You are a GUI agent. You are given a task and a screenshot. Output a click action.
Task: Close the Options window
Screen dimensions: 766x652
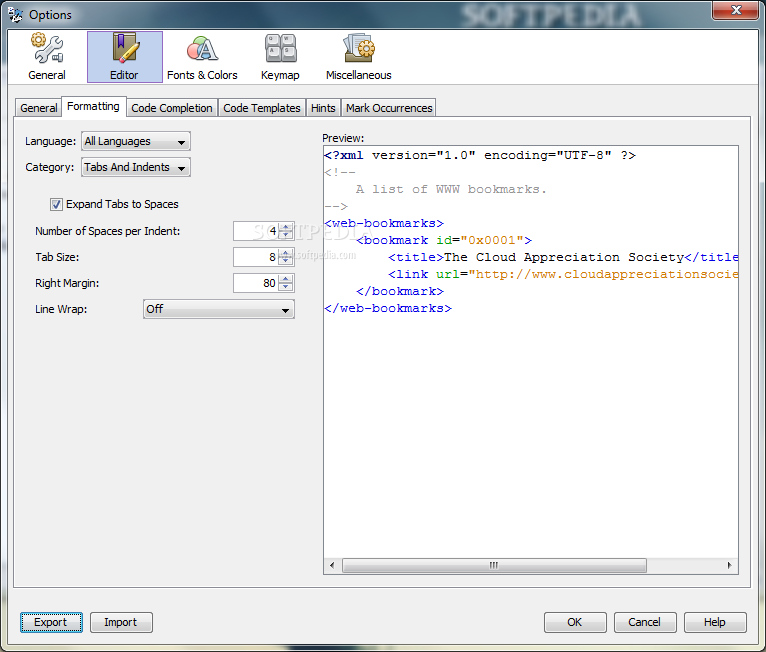pos(736,10)
